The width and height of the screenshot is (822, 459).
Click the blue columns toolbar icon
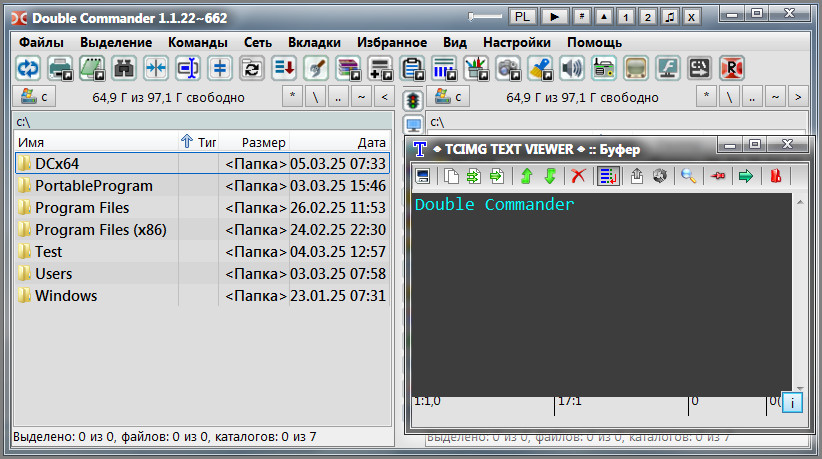(444, 68)
